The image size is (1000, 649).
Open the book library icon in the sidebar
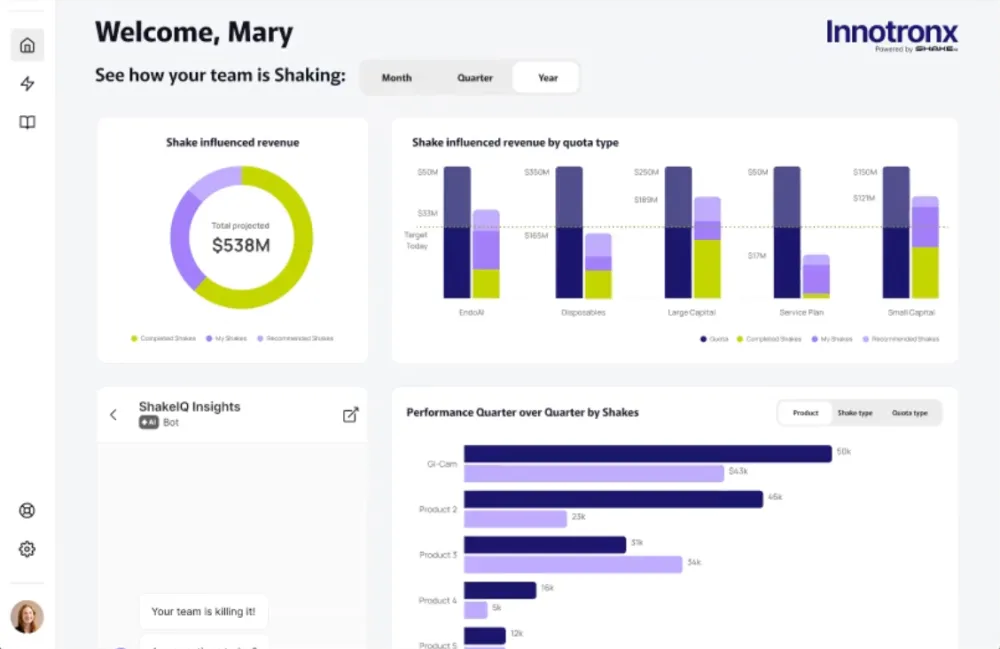coord(27,122)
